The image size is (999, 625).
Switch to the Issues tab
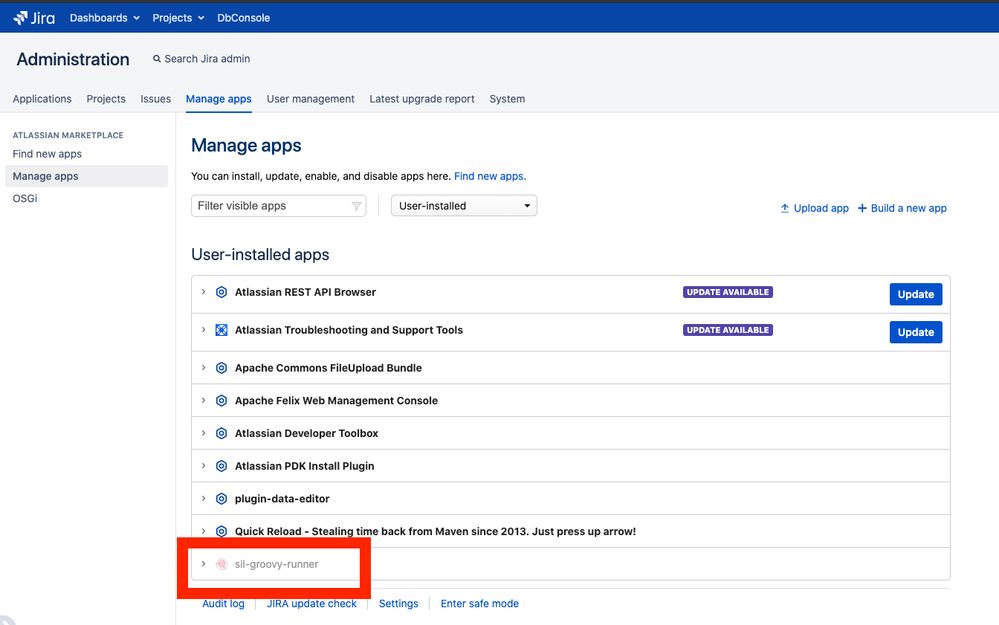155,99
